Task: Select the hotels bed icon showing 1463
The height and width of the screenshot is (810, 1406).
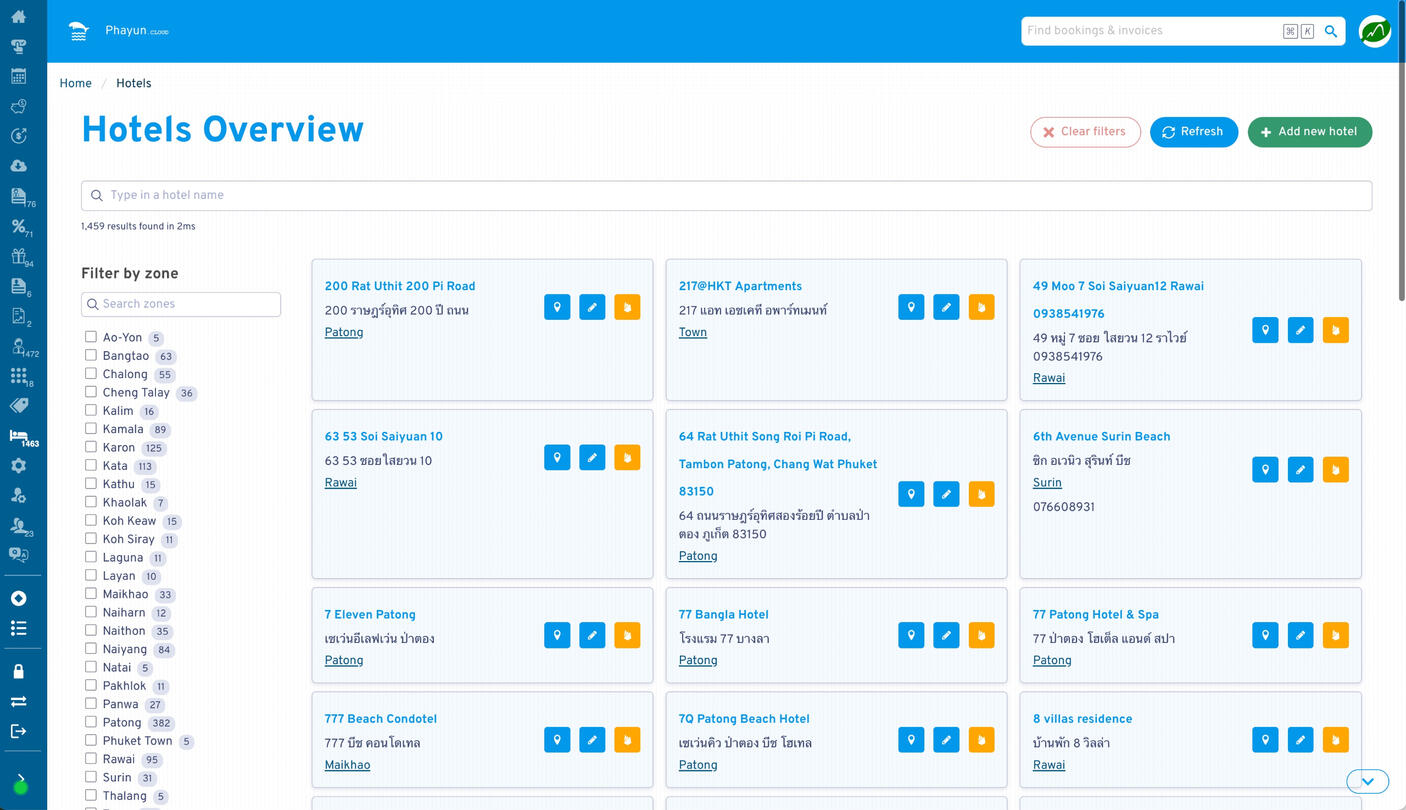Action: click(x=21, y=435)
